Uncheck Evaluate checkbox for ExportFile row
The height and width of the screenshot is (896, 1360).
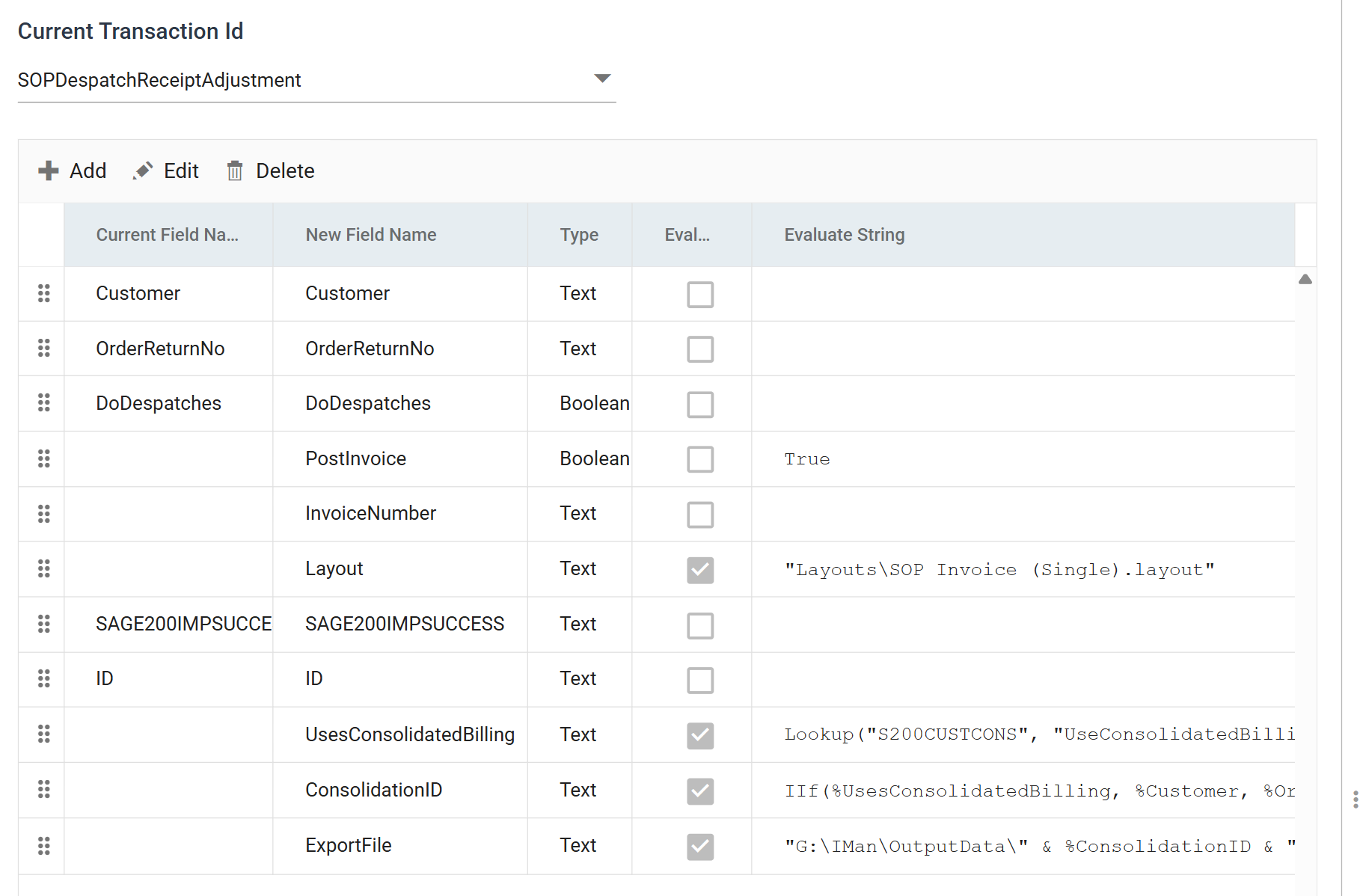click(700, 847)
